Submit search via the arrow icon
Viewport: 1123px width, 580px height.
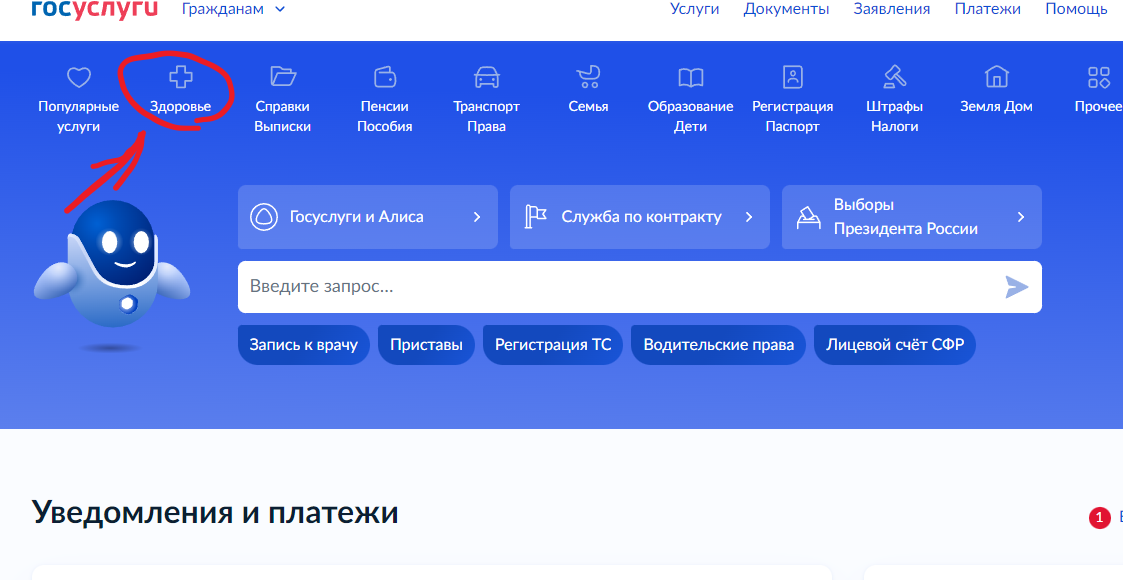pos(1017,287)
